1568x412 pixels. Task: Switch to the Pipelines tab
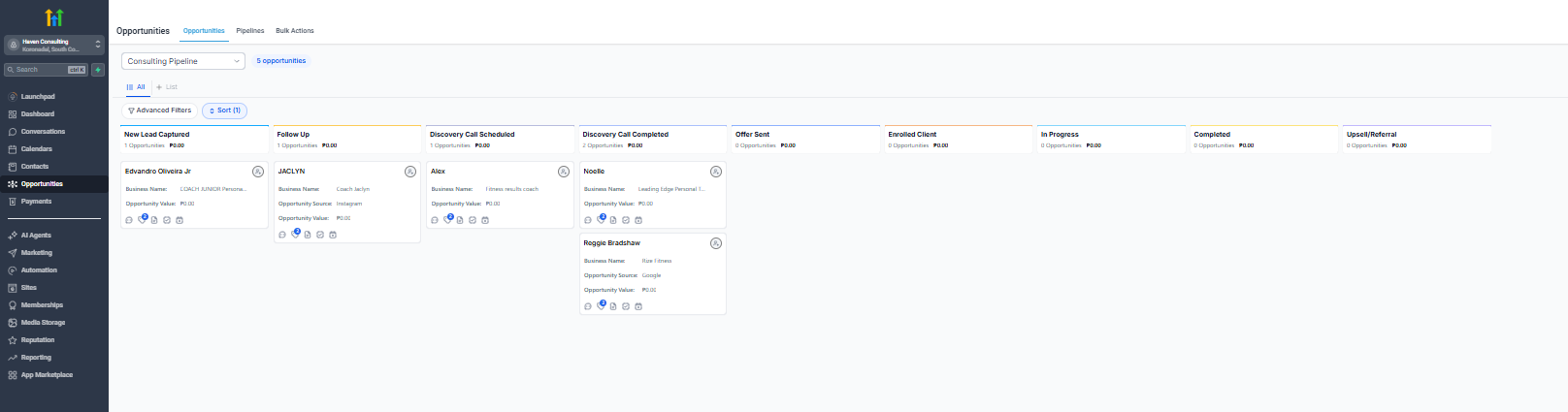click(x=249, y=31)
